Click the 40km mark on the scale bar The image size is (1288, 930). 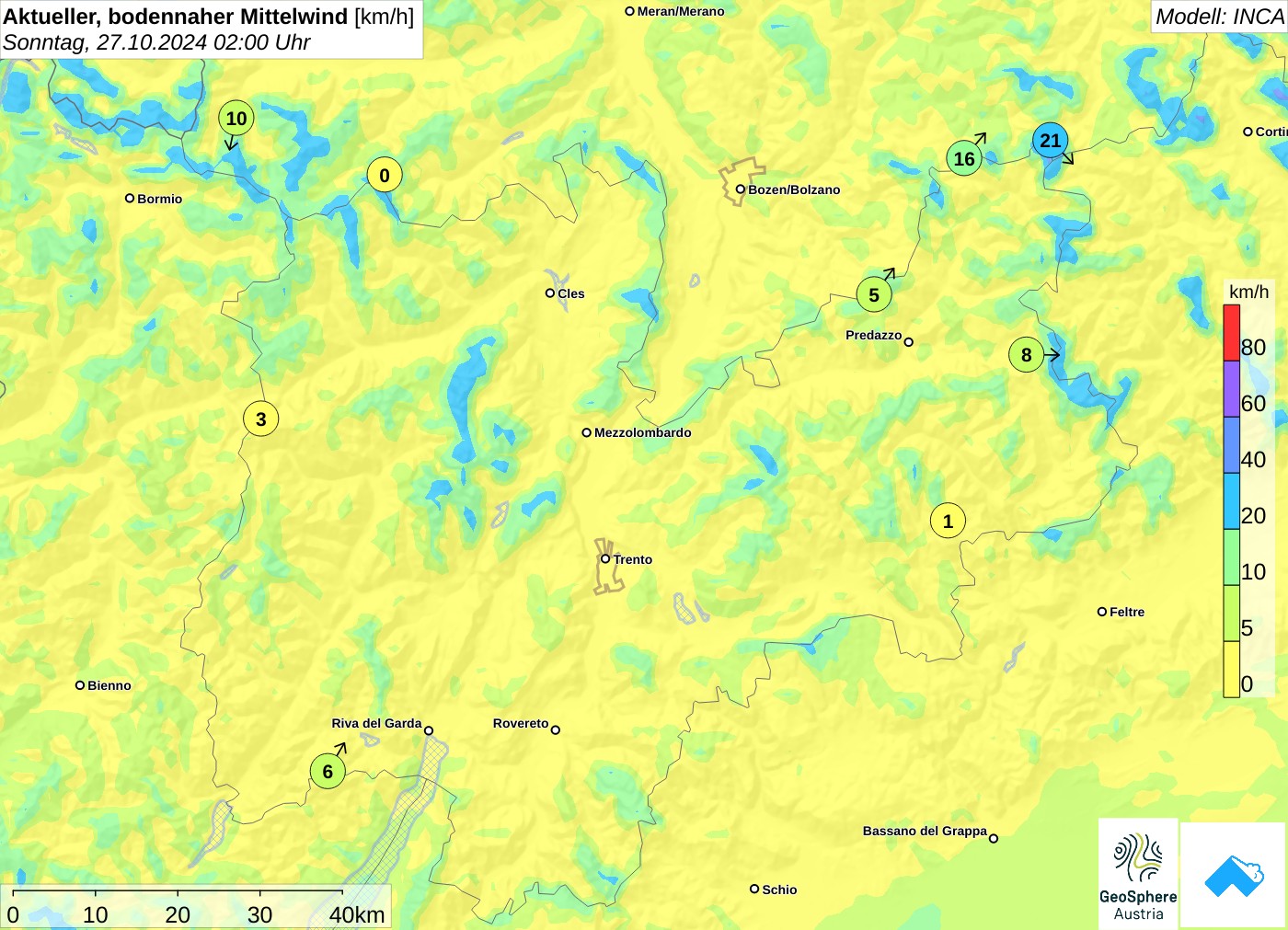point(357,914)
